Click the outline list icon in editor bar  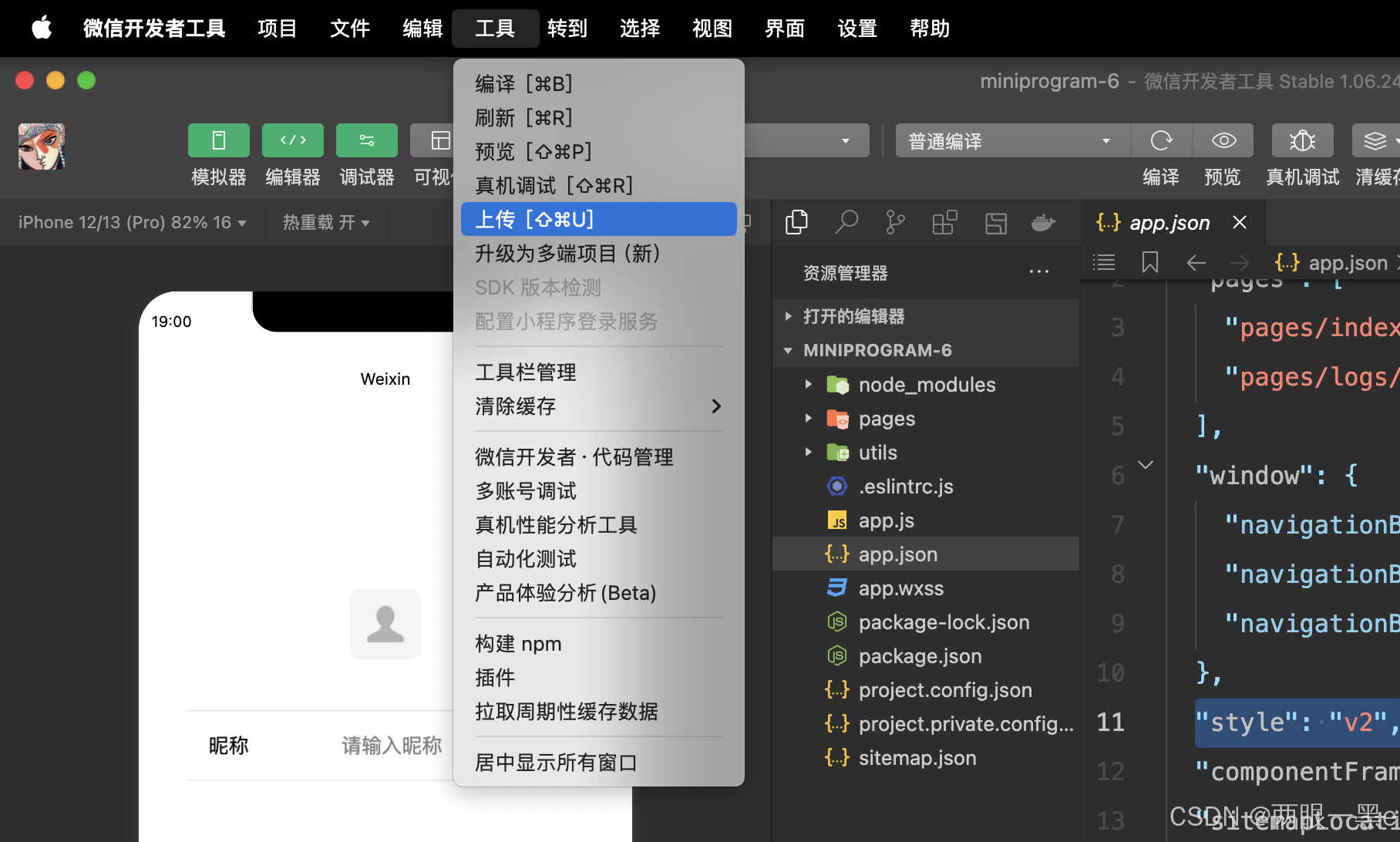click(x=1104, y=262)
